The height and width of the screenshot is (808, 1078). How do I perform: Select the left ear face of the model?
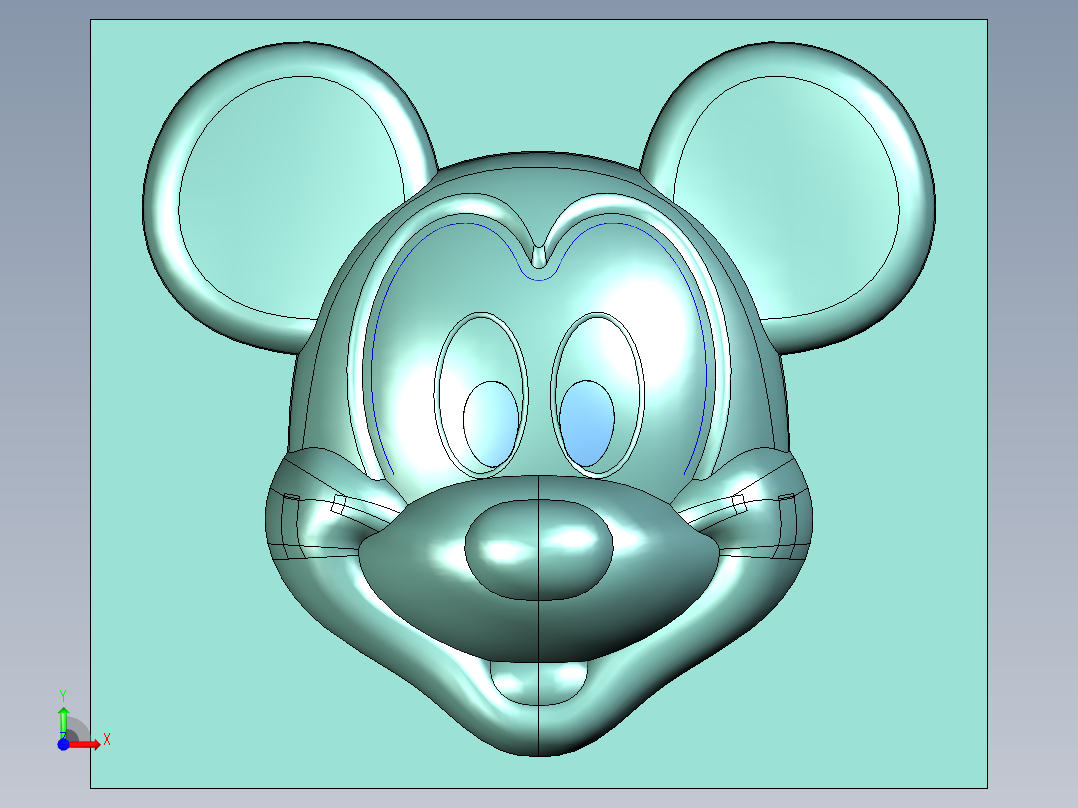click(292, 197)
